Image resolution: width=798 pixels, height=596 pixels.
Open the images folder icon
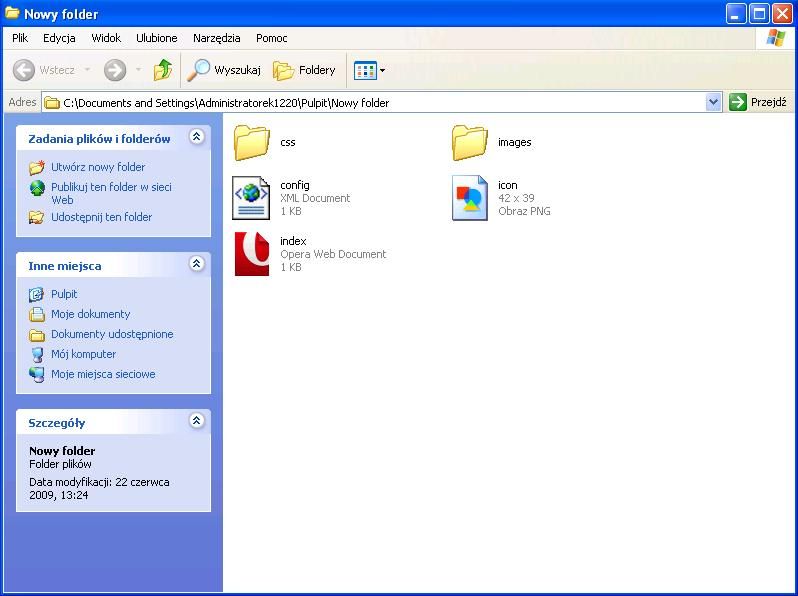[469, 143]
